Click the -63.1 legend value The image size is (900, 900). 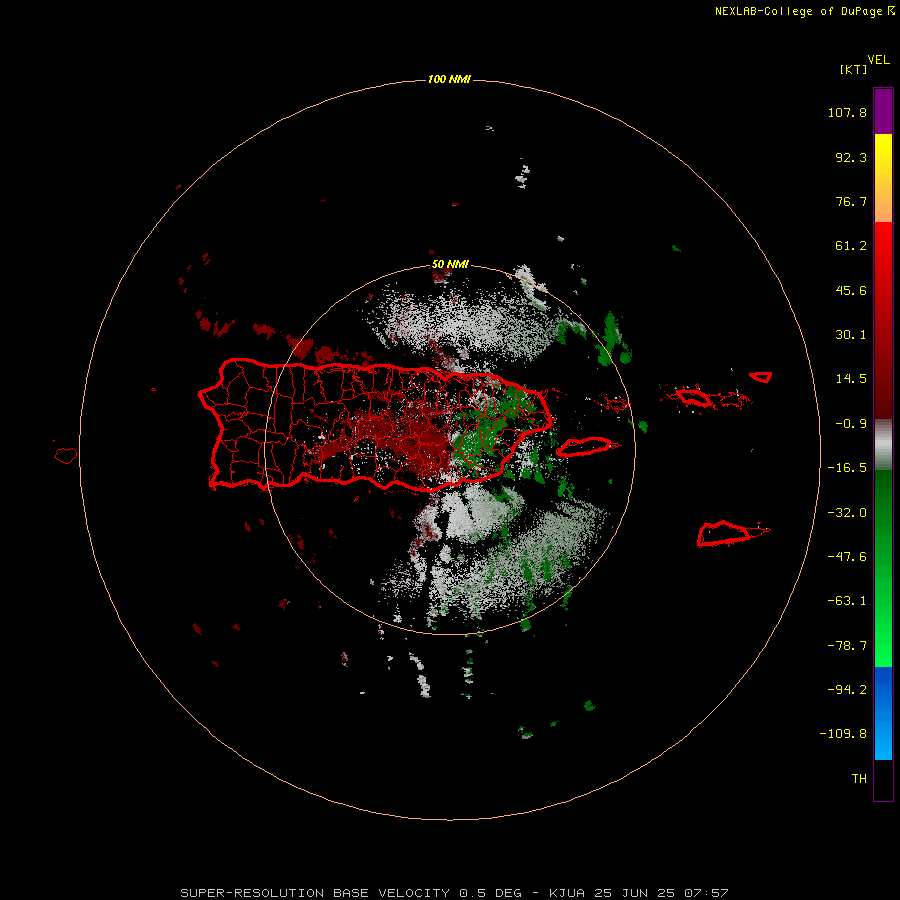(847, 601)
